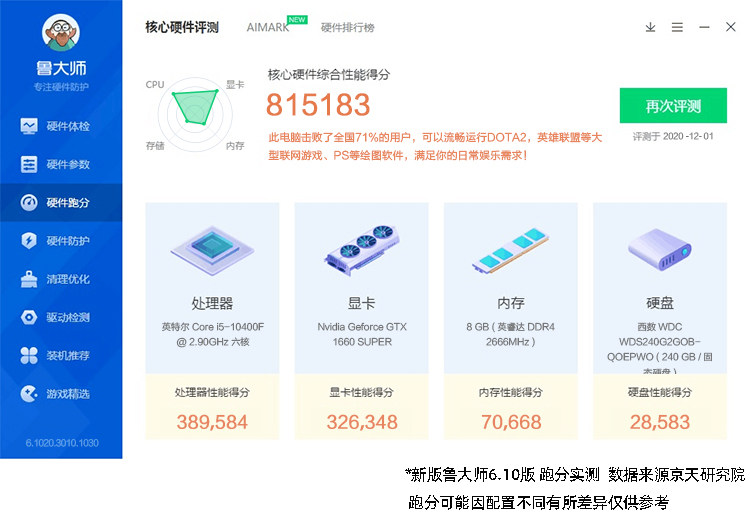This screenshot has height=515, width=750.
Task: Click version number 6.1020.3010.1030
Action: click(x=62, y=443)
